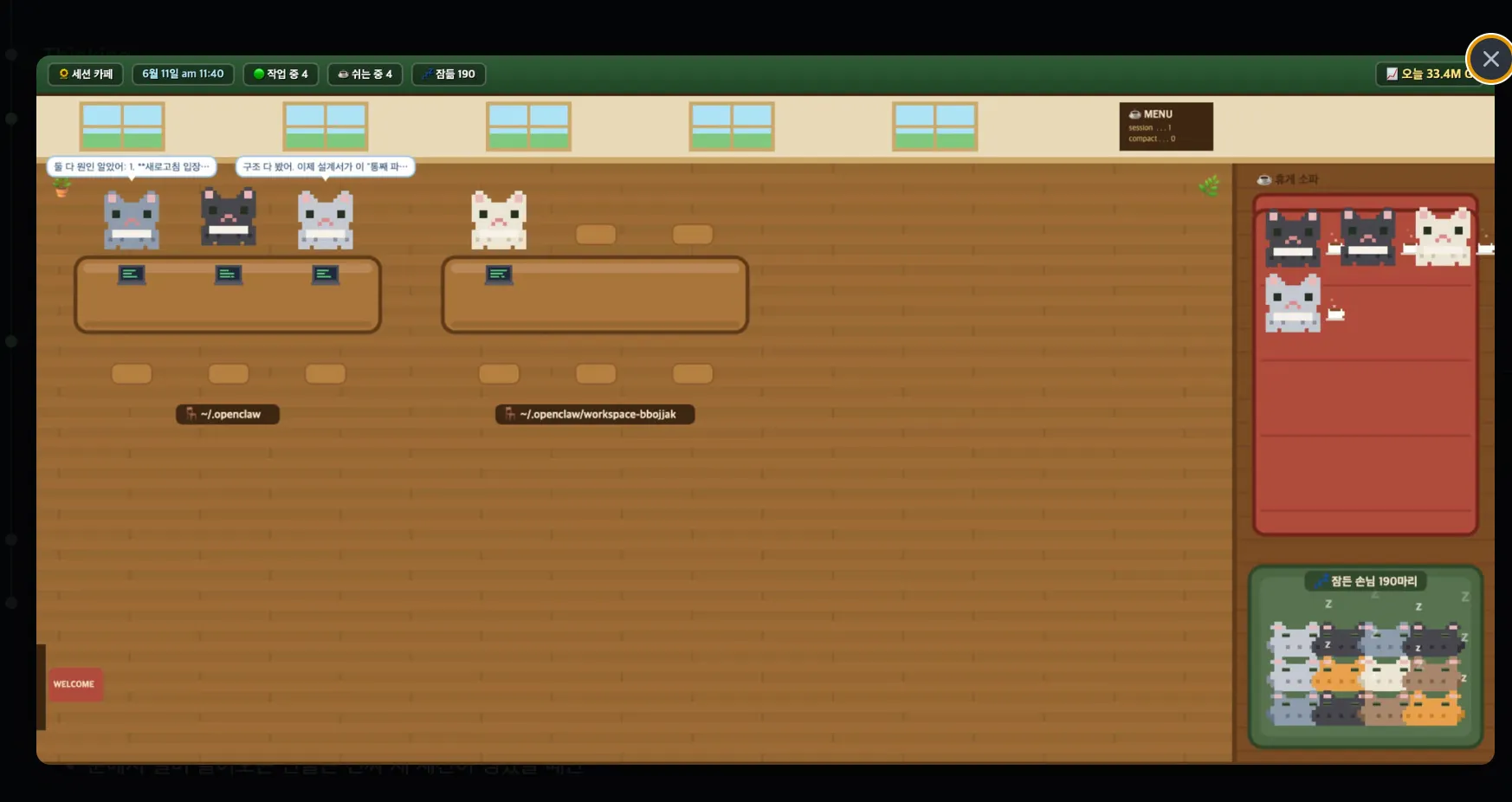Click the 쉬는 중 4 status badge

pos(365,74)
